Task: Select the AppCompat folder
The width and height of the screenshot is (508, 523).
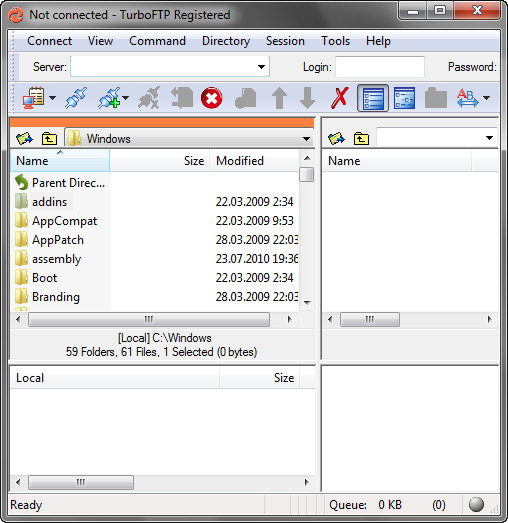Action: (56, 221)
